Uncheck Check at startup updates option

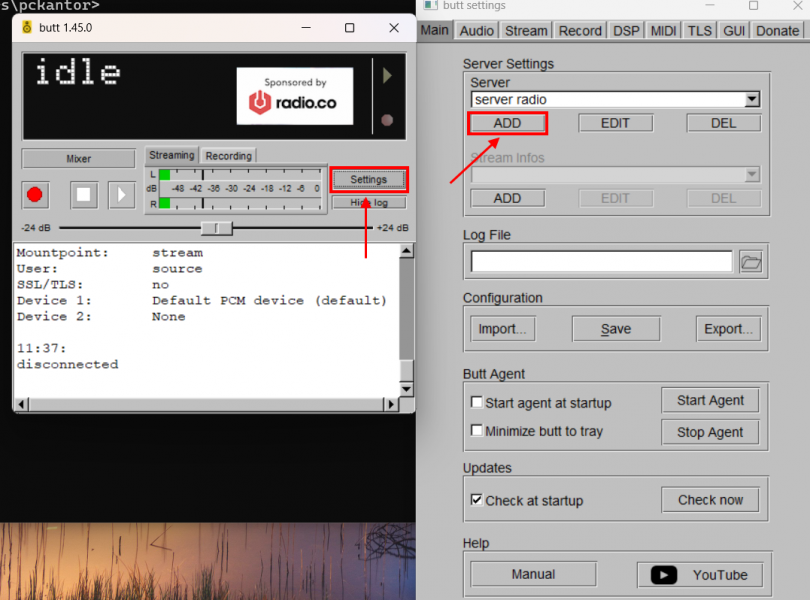tap(477, 500)
